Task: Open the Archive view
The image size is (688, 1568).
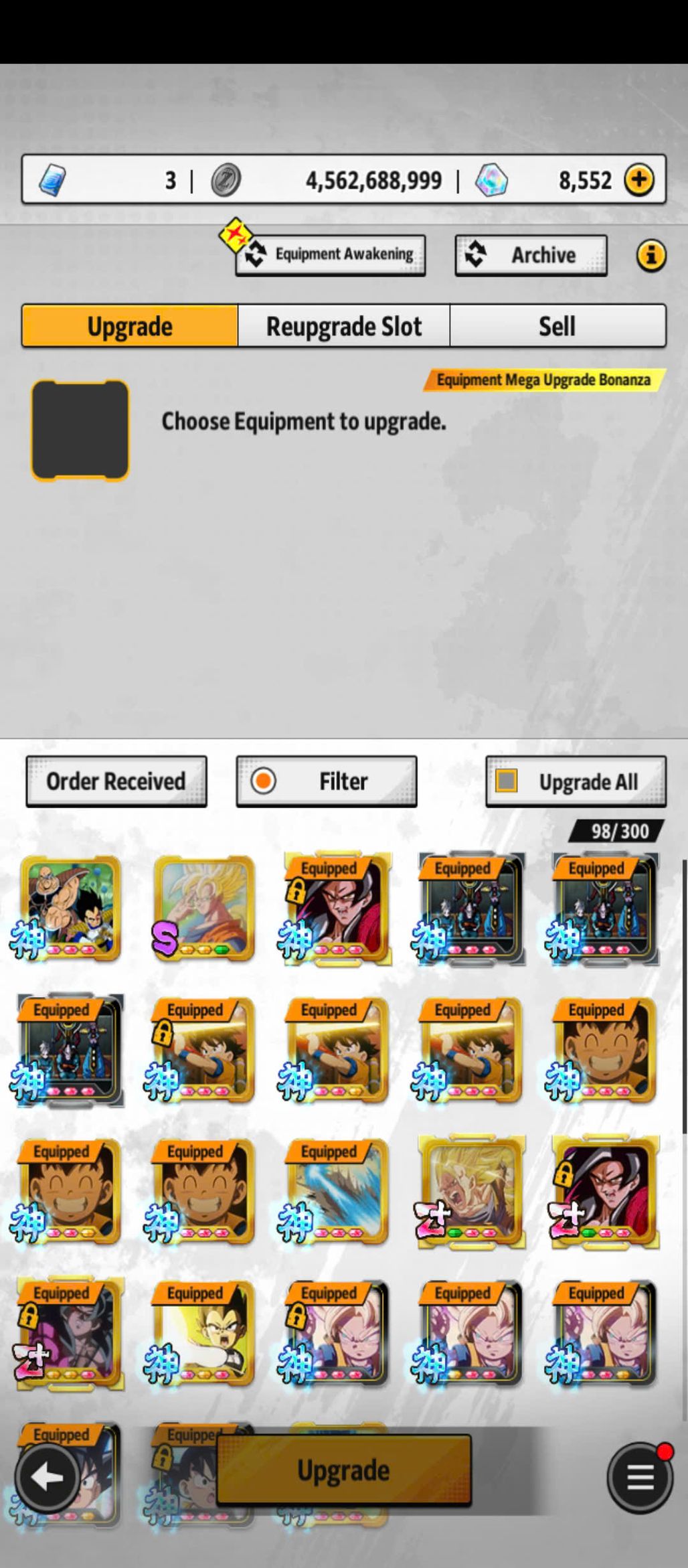Action: click(531, 255)
